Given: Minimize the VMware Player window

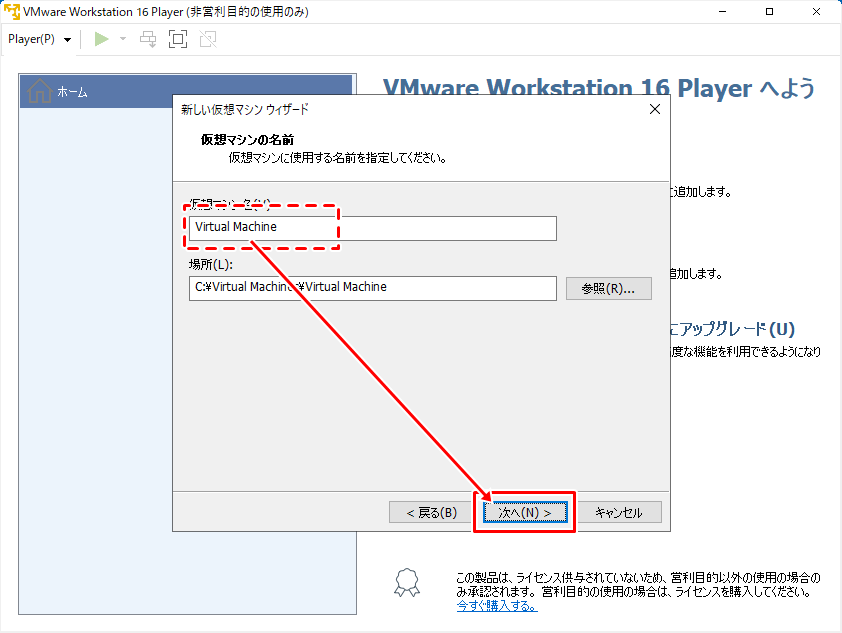Looking at the screenshot, I should point(722,12).
